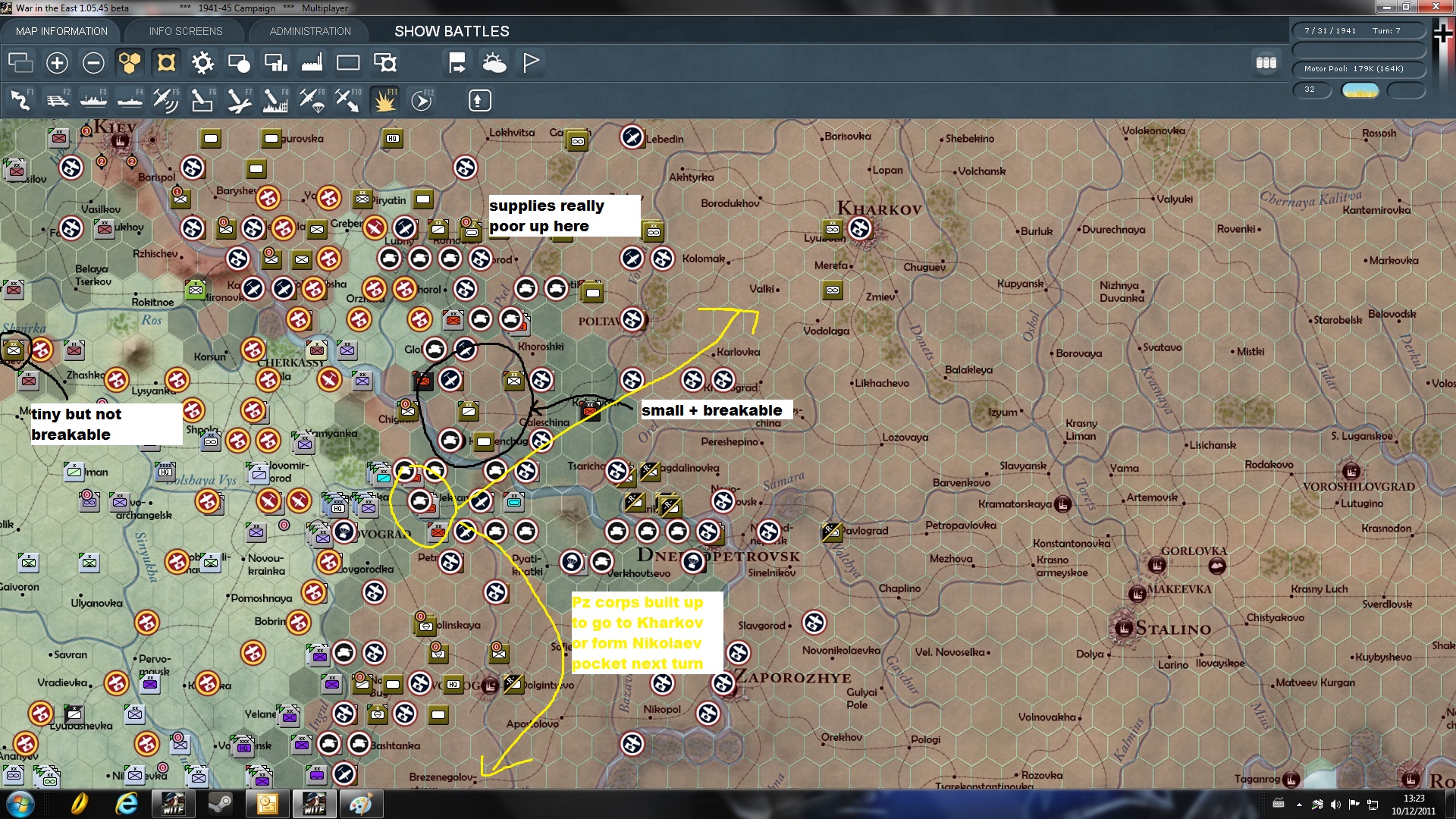Click the flag-with-arrow icon
This screenshot has width=1456, height=819.
[x=457, y=62]
